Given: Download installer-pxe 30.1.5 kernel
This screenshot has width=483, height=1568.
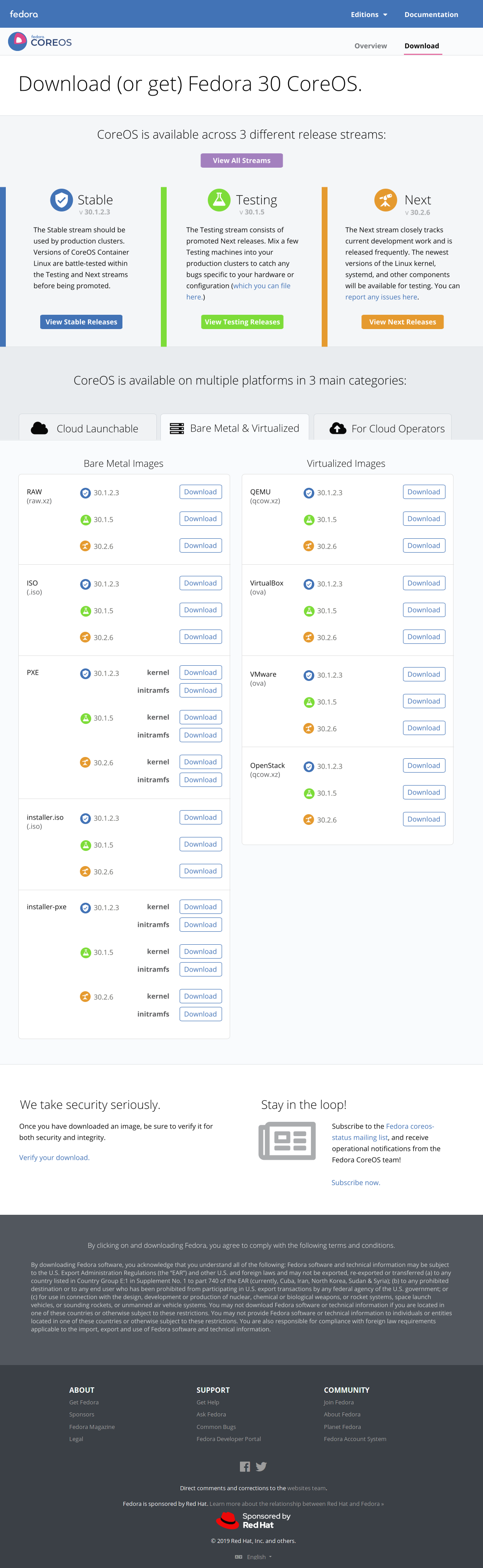Looking at the screenshot, I should click(200, 951).
